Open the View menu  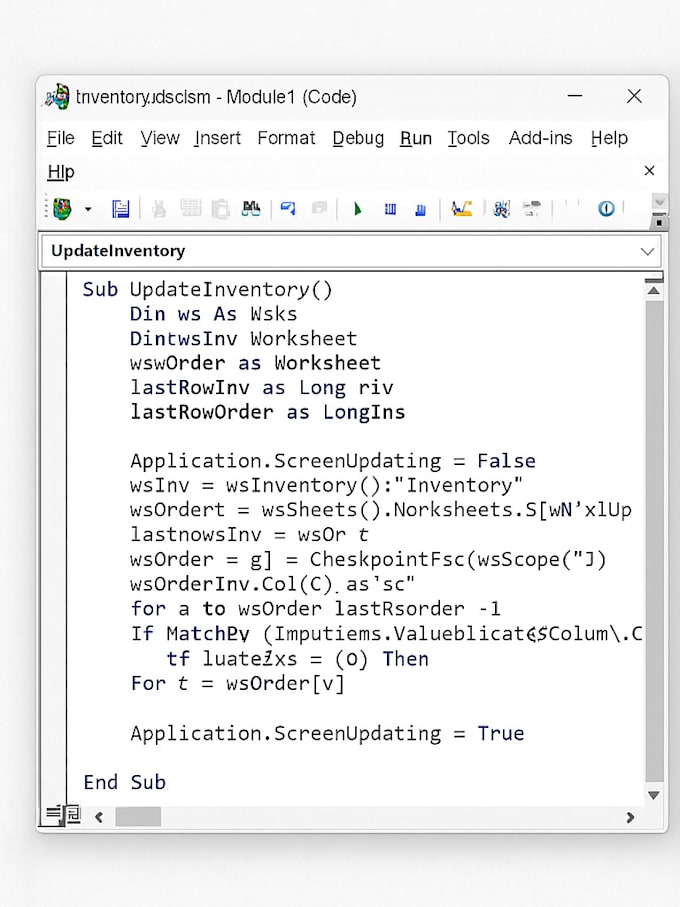(160, 138)
